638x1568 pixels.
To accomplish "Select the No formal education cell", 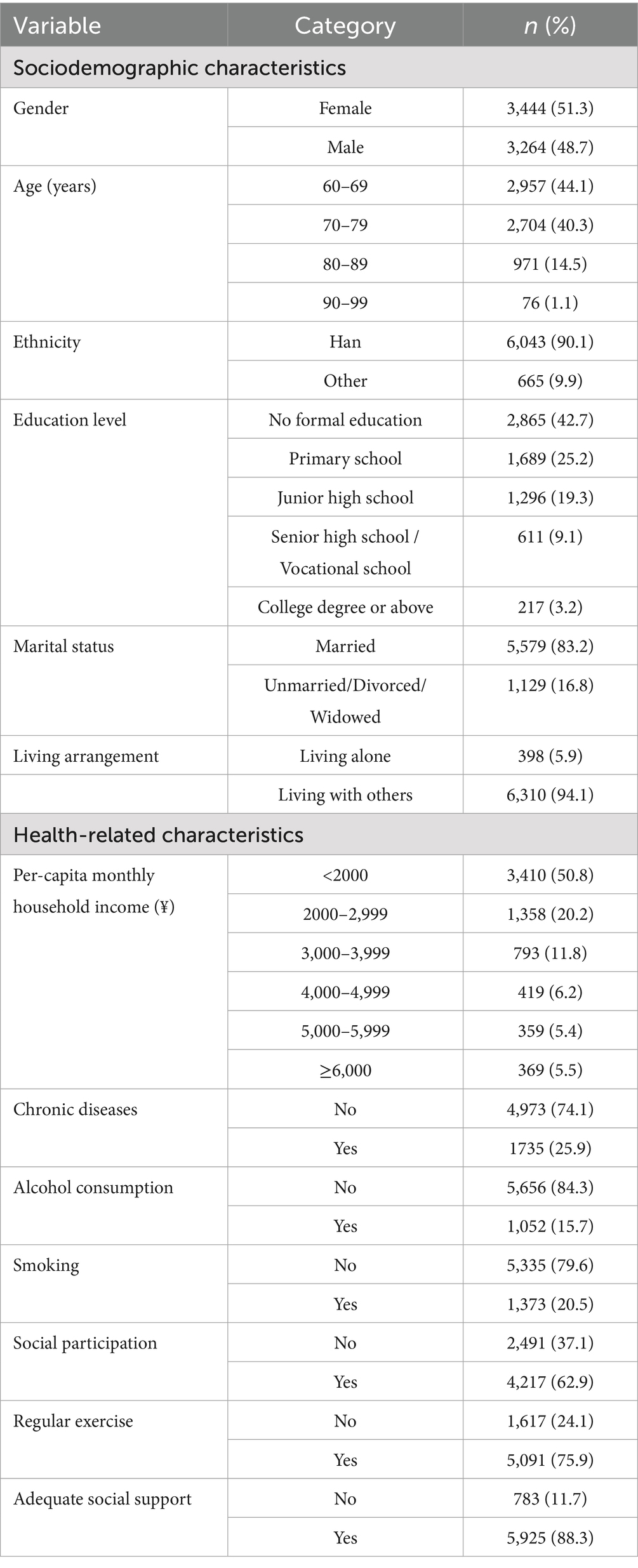I will 345,420.
